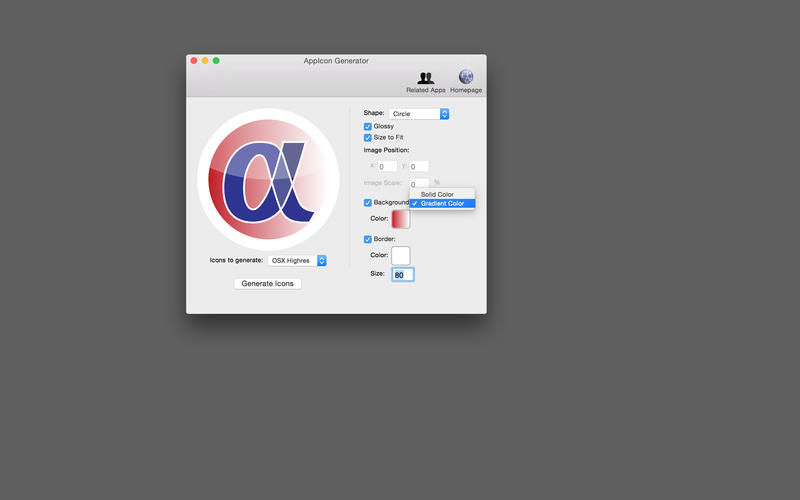800x500 pixels.
Task: Minimize the window with the yellow button
Action: click(x=205, y=61)
